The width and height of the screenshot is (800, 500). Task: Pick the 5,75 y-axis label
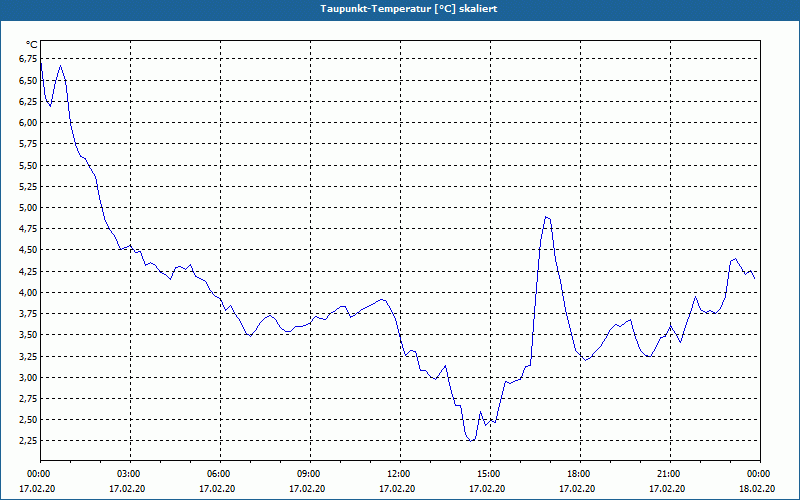click(30, 144)
